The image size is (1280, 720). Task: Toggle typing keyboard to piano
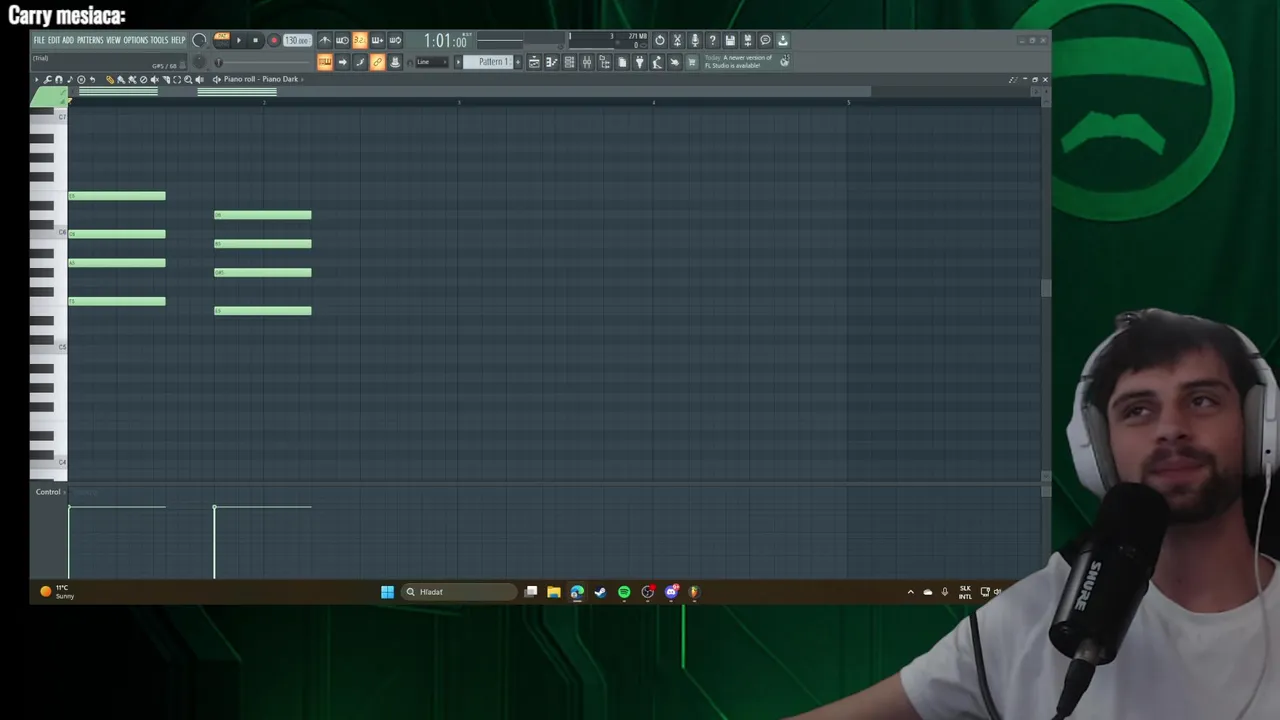coord(325,62)
